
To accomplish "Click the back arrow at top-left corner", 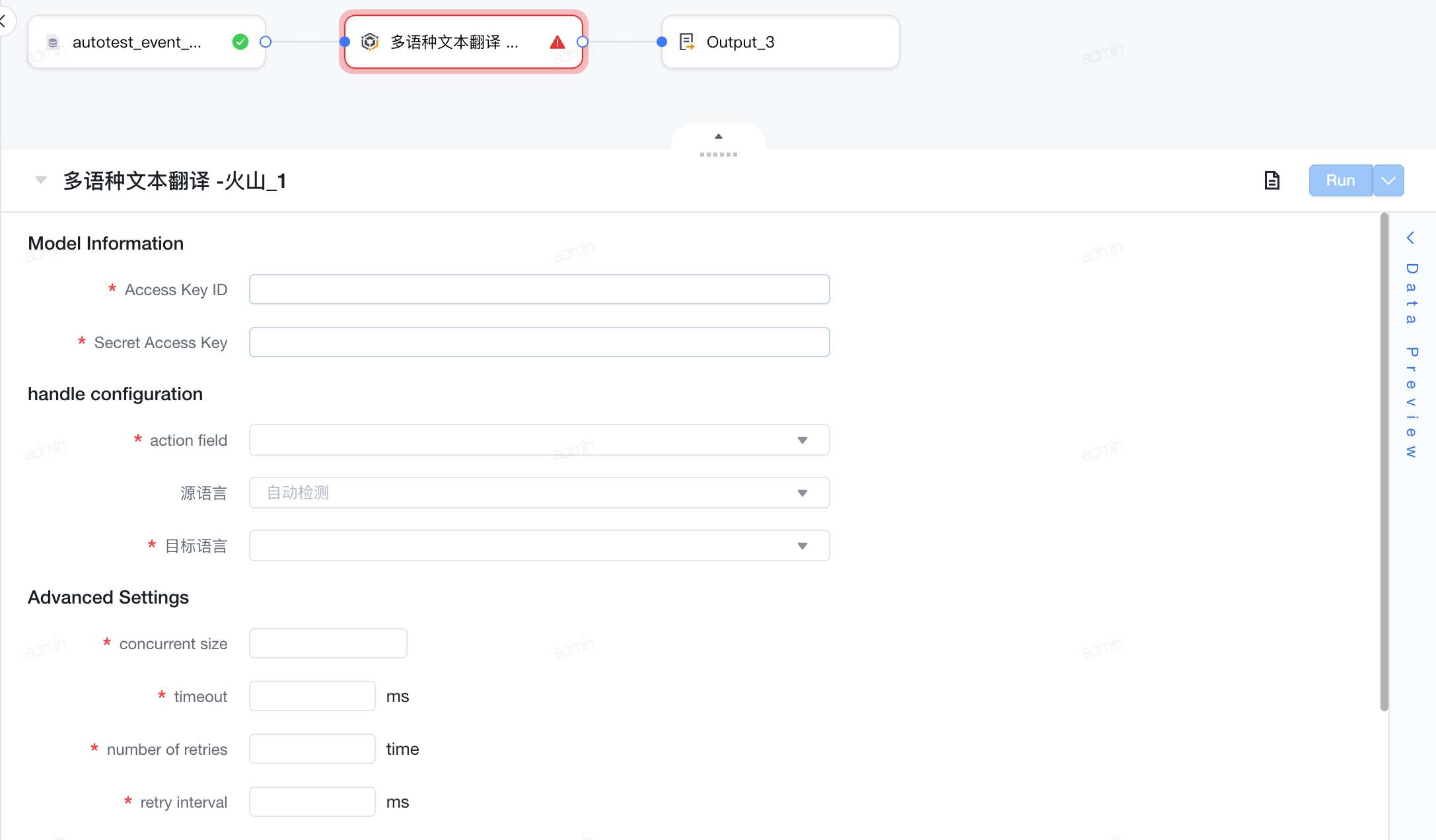I will coord(3,21).
